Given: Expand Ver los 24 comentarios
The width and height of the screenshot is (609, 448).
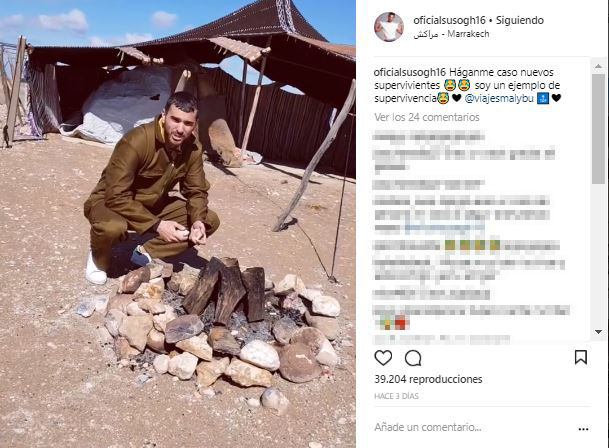Looking at the screenshot, I should point(427,117).
